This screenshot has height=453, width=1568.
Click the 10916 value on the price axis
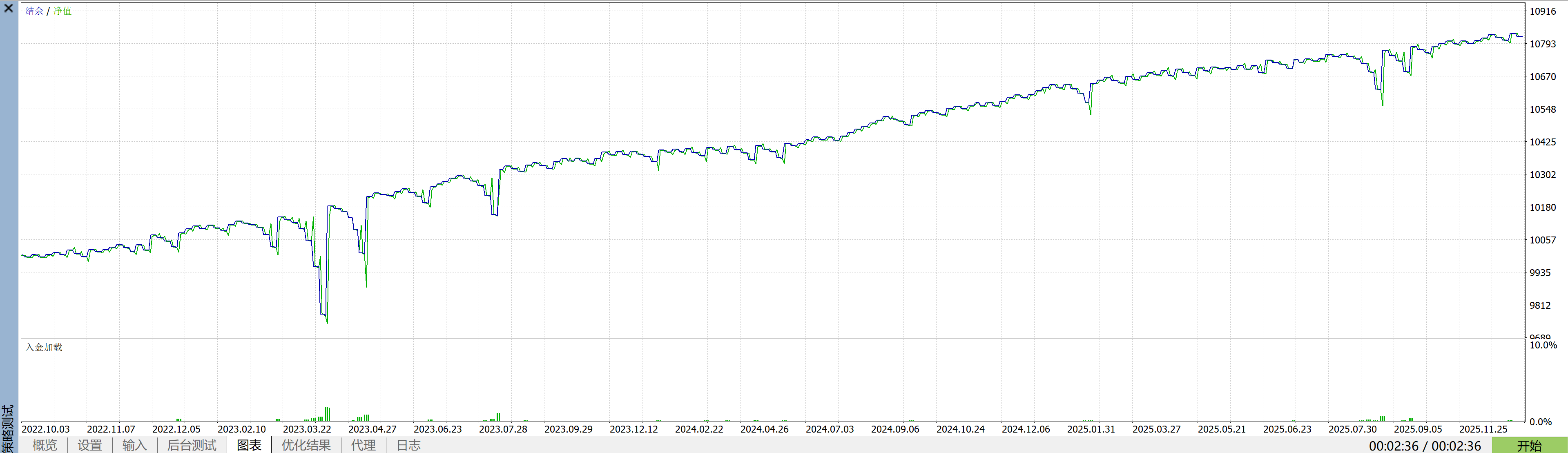1542,11
